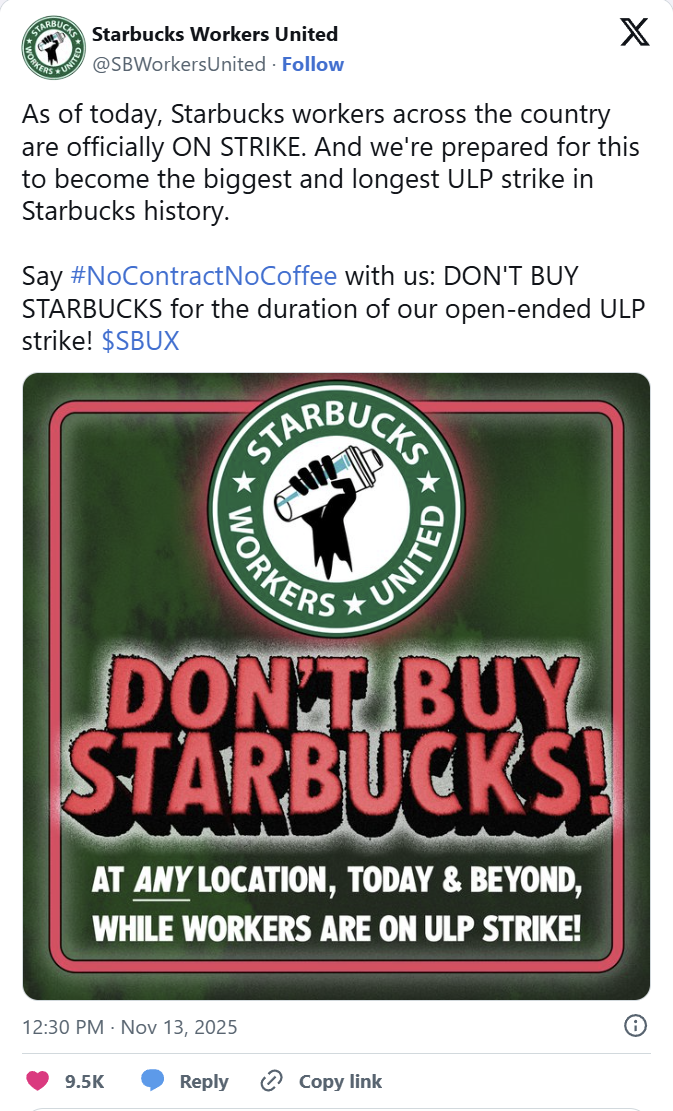Image resolution: width=673 pixels, height=1111 pixels.
Task: Follow the Starbucks Workers United account
Action: click(312, 64)
